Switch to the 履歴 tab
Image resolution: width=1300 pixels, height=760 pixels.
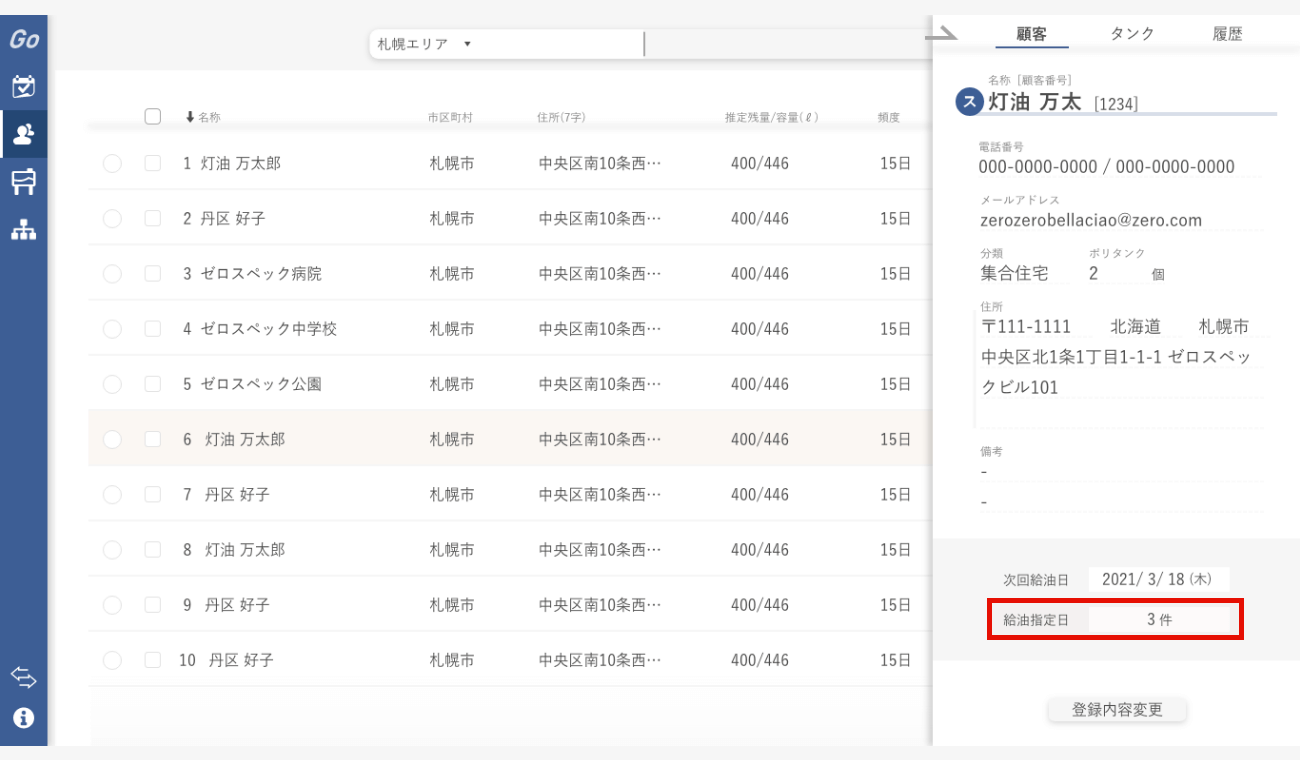coord(1227,34)
